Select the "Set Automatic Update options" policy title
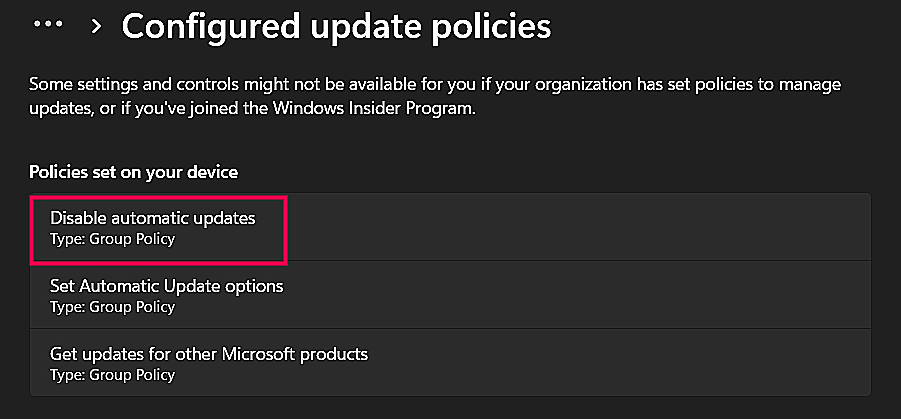901x419 pixels. 167,286
